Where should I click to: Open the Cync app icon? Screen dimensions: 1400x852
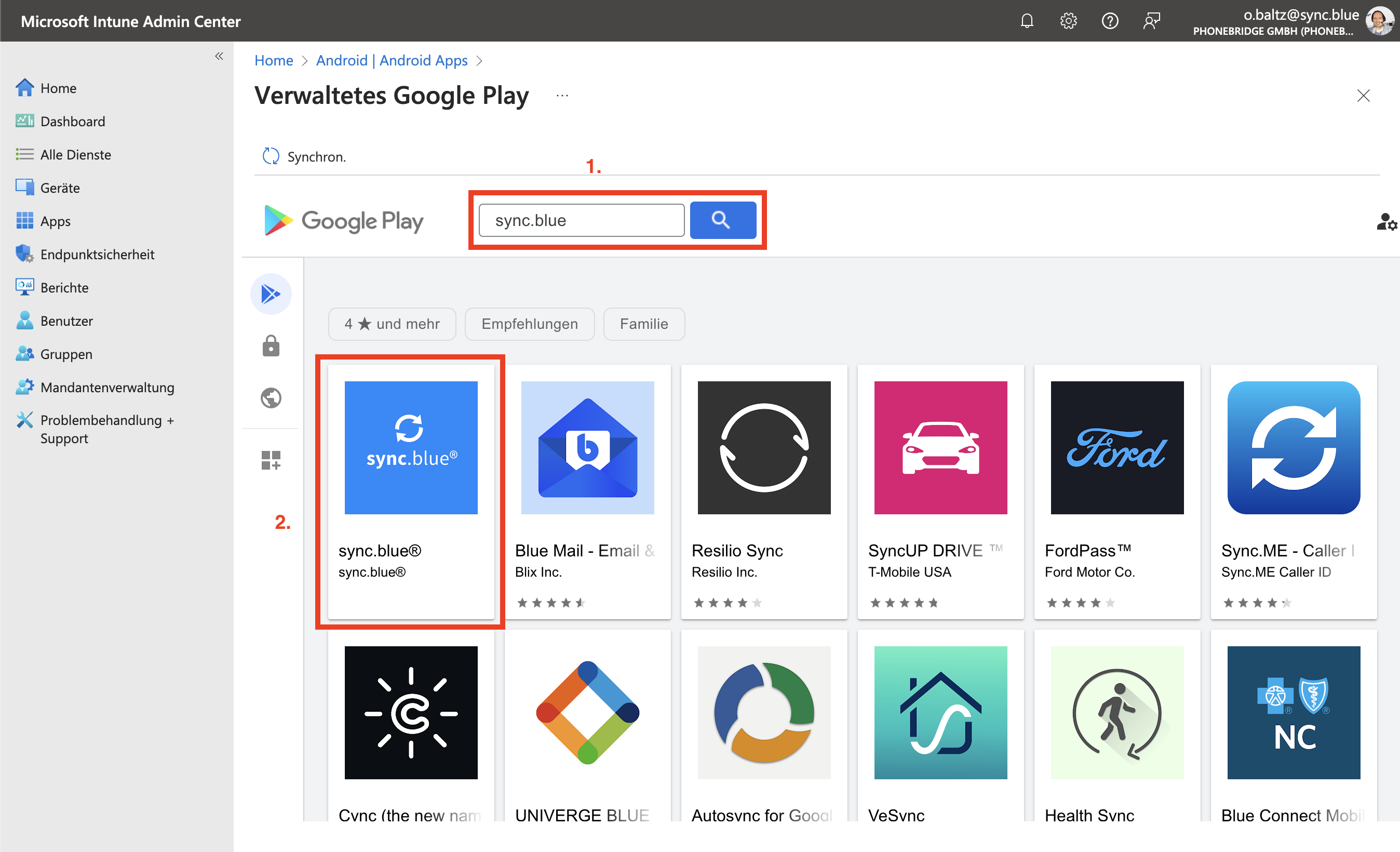pyautogui.click(x=411, y=713)
